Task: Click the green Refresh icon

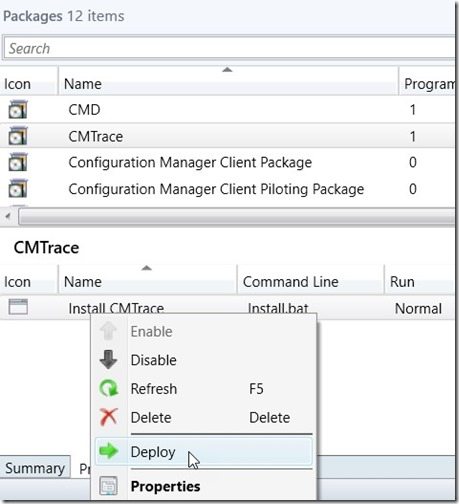Action: (x=109, y=388)
